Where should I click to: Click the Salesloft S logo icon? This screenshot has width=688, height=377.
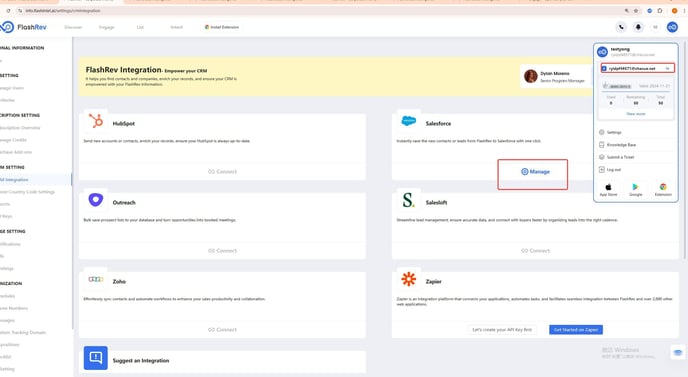tap(408, 200)
